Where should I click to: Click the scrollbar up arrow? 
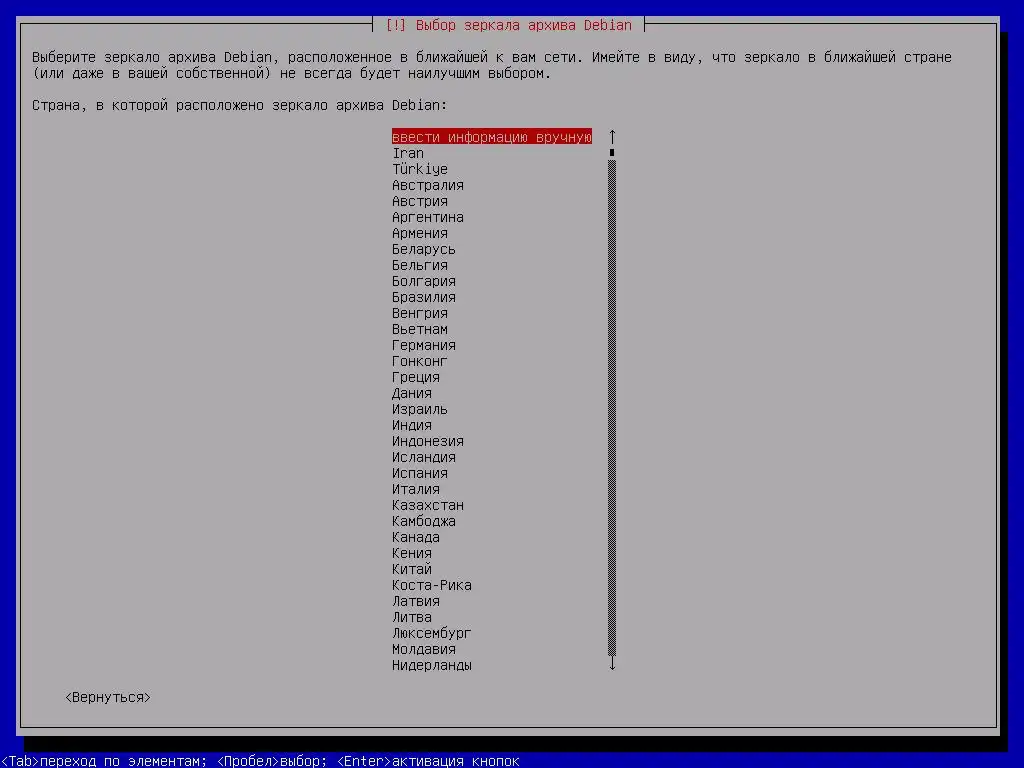tap(612, 137)
